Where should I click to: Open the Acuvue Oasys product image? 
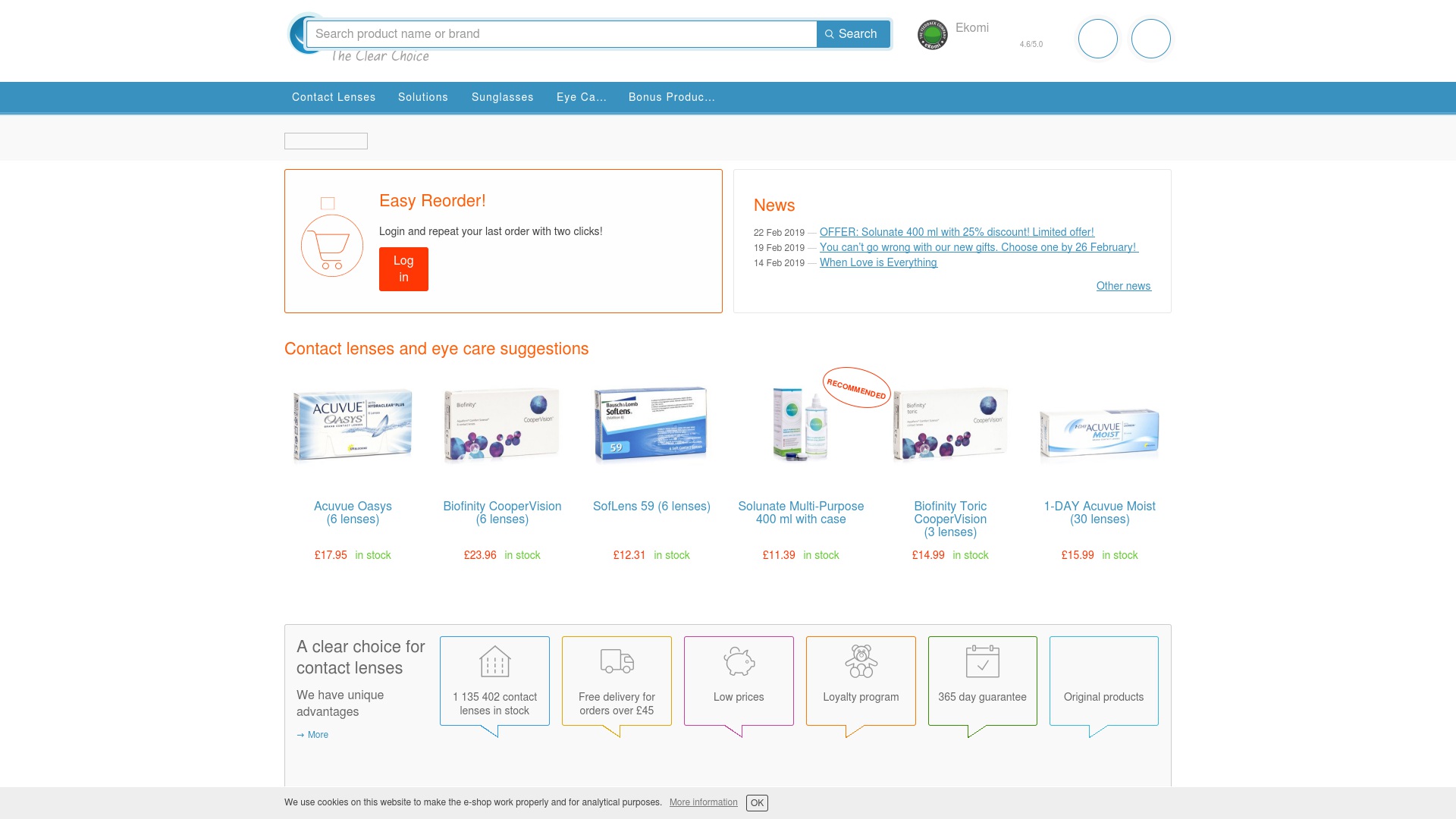(353, 424)
